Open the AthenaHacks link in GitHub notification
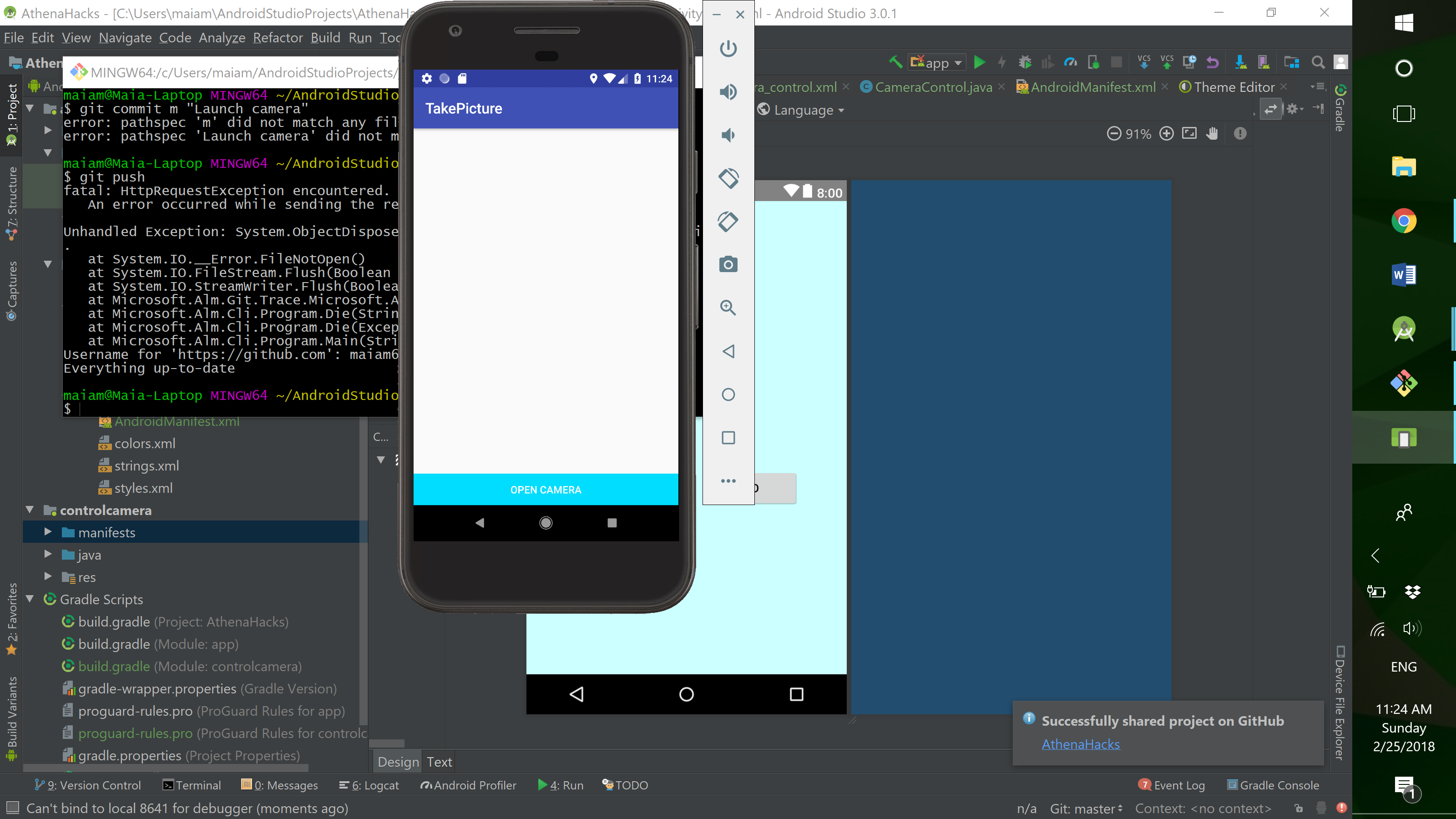Image resolution: width=1456 pixels, height=819 pixels. click(x=1080, y=744)
